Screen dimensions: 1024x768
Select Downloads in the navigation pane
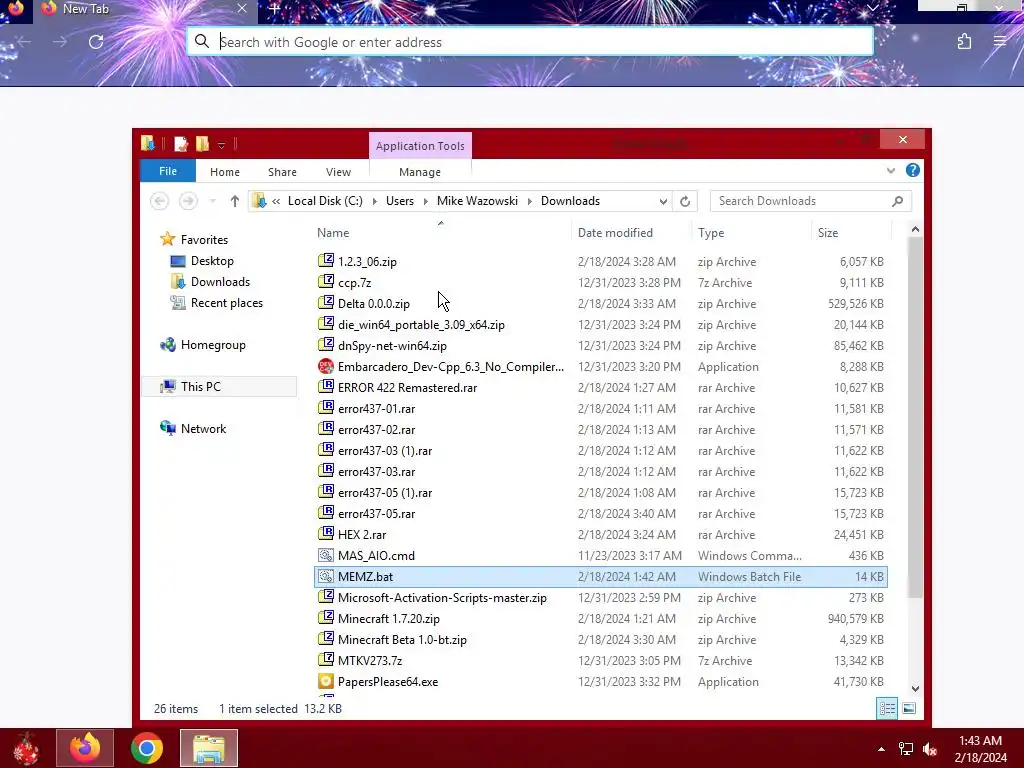coord(220,281)
